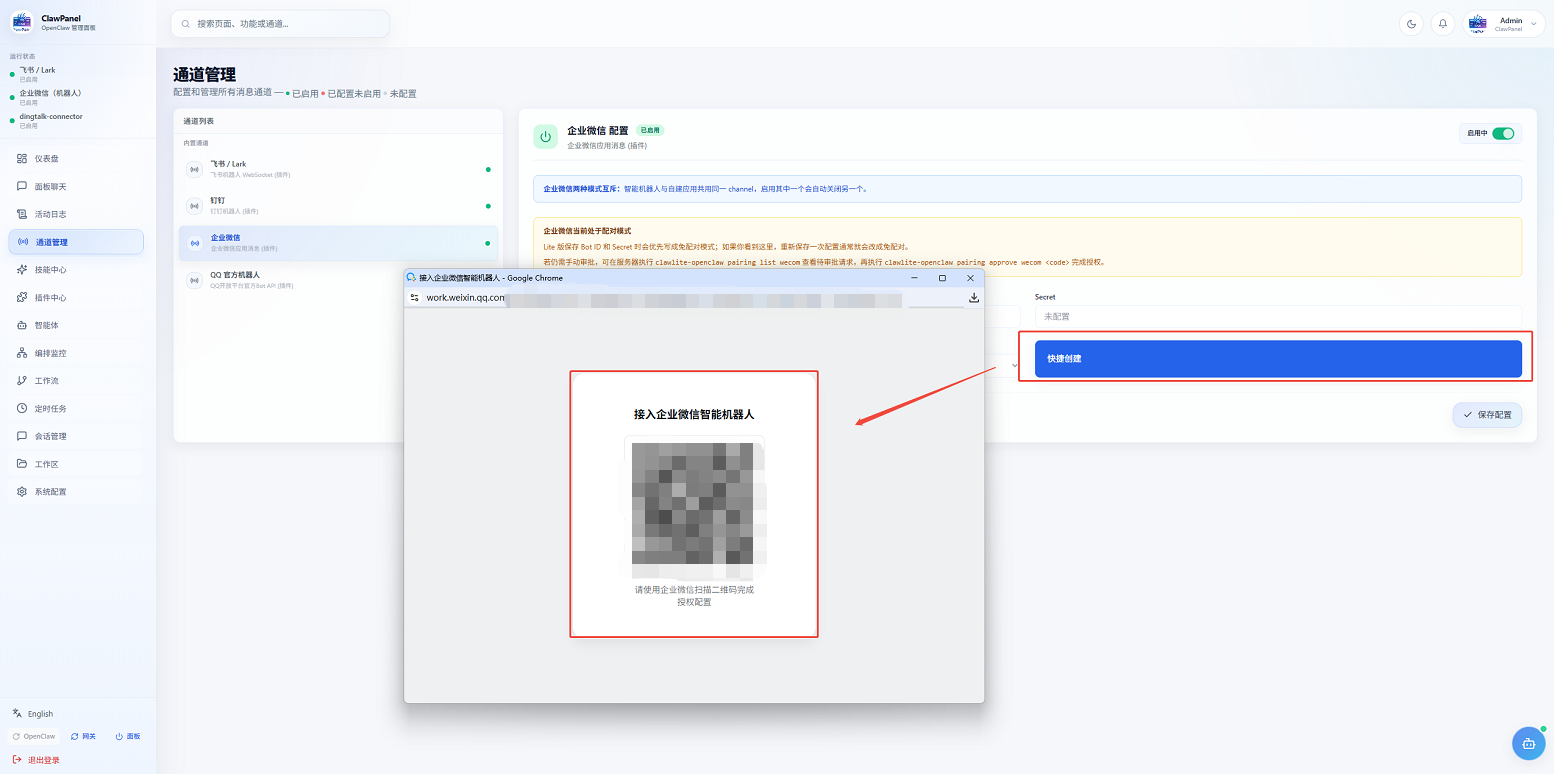
Task: Toggle dark mode with the moon icon
Action: (1411, 24)
